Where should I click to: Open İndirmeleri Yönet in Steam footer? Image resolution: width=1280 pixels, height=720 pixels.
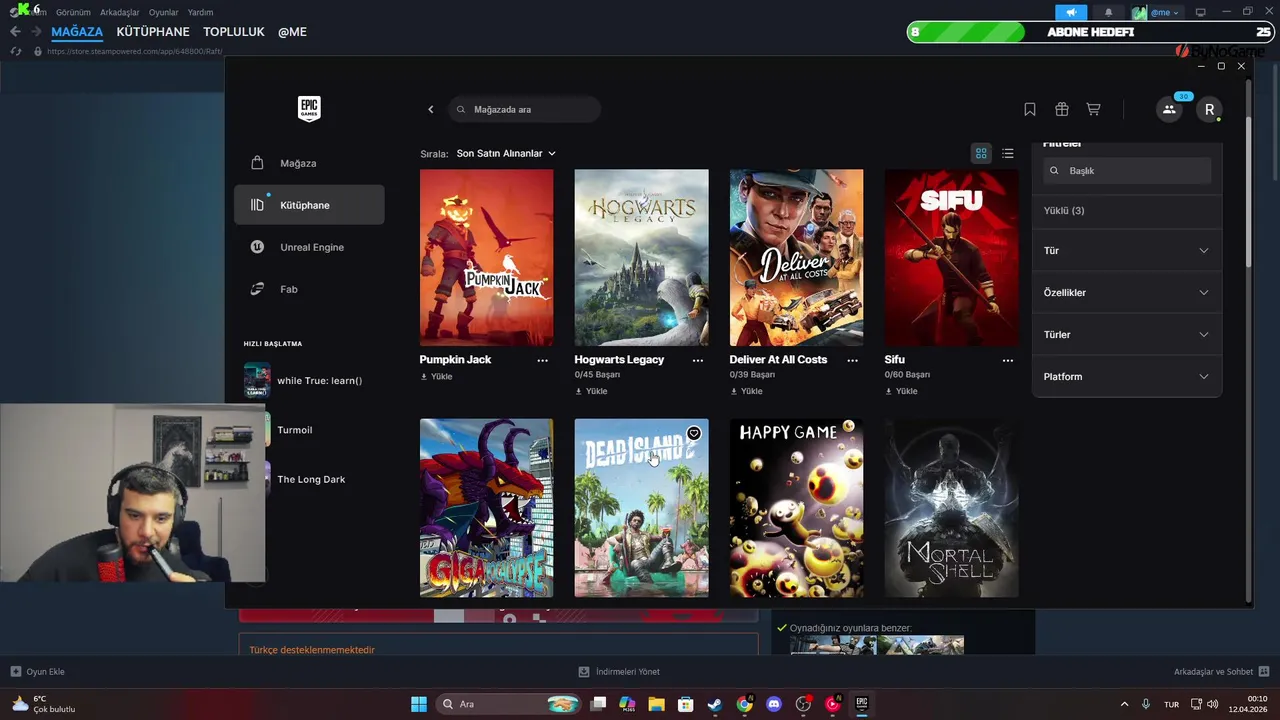pyautogui.click(x=619, y=672)
